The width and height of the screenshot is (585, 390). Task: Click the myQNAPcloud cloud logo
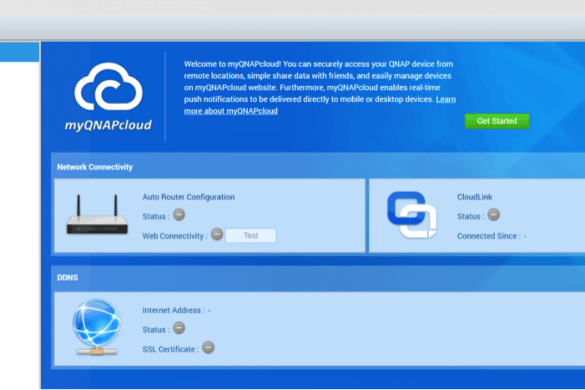click(108, 87)
